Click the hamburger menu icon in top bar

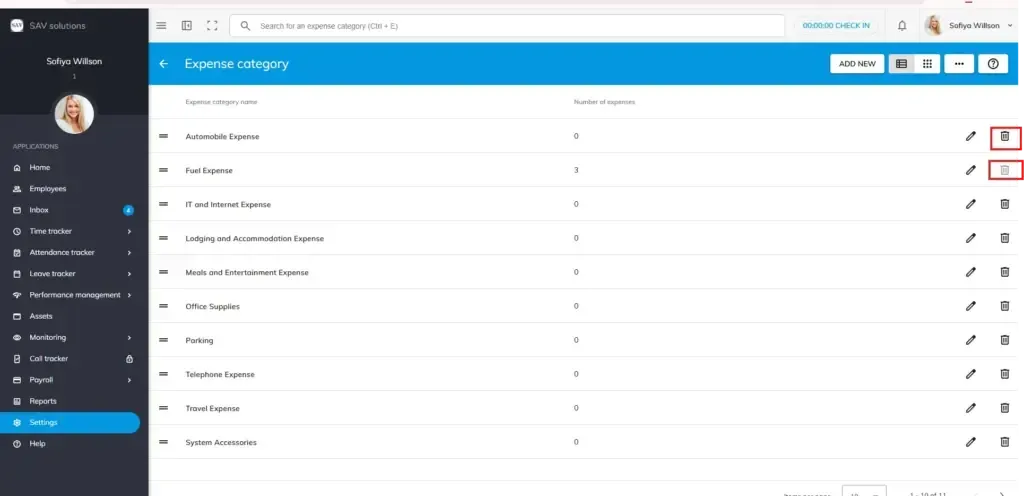pyautogui.click(x=161, y=25)
